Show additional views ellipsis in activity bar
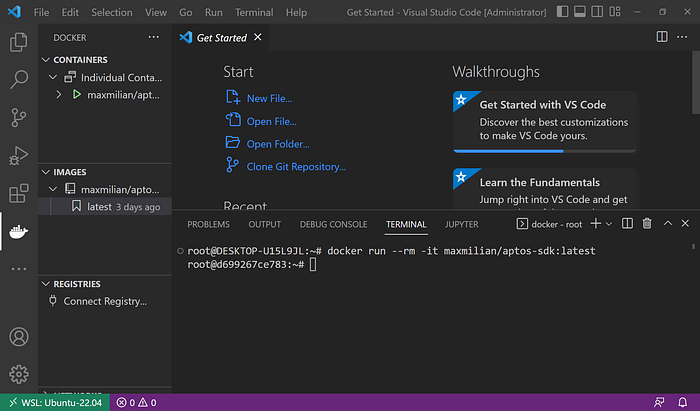700x411 pixels. click(19, 269)
